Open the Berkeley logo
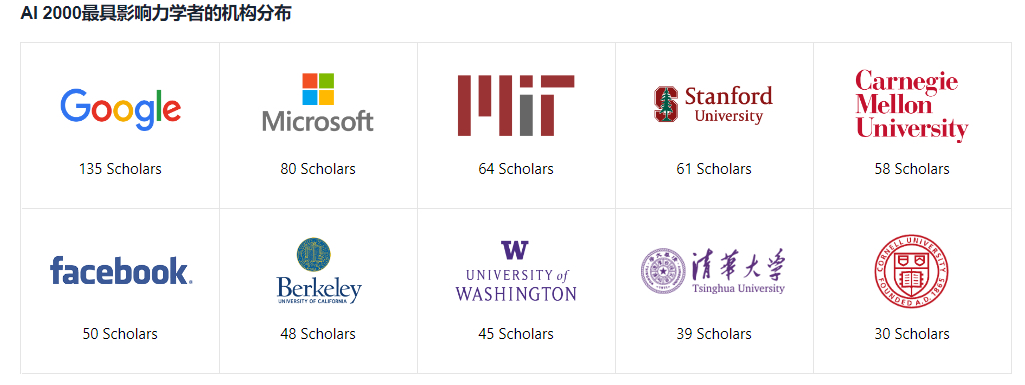The height and width of the screenshot is (385, 1025). click(x=318, y=271)
